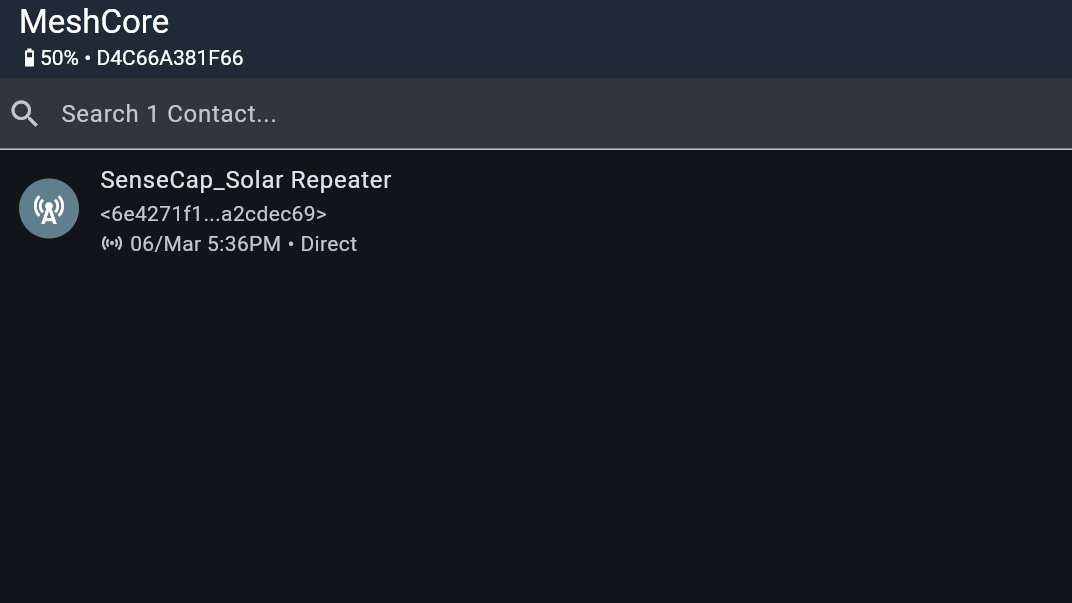Click the magnifying glass search icon
The width and height of the screenshot is (1072, 603).
pyautogui.click(x=25, y=114)
